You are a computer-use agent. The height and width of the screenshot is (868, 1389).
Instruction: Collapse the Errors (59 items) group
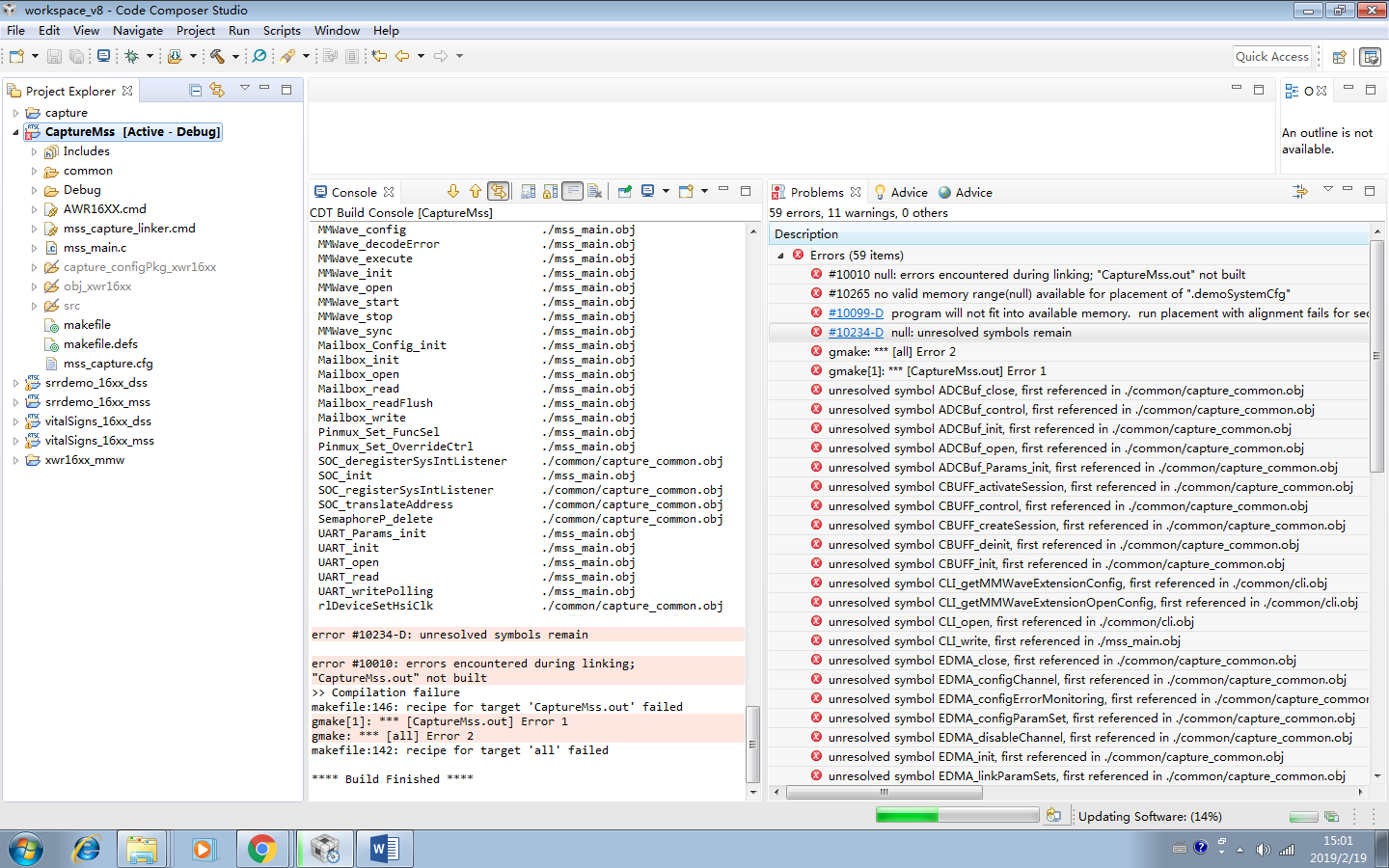[x=781, y=256]
